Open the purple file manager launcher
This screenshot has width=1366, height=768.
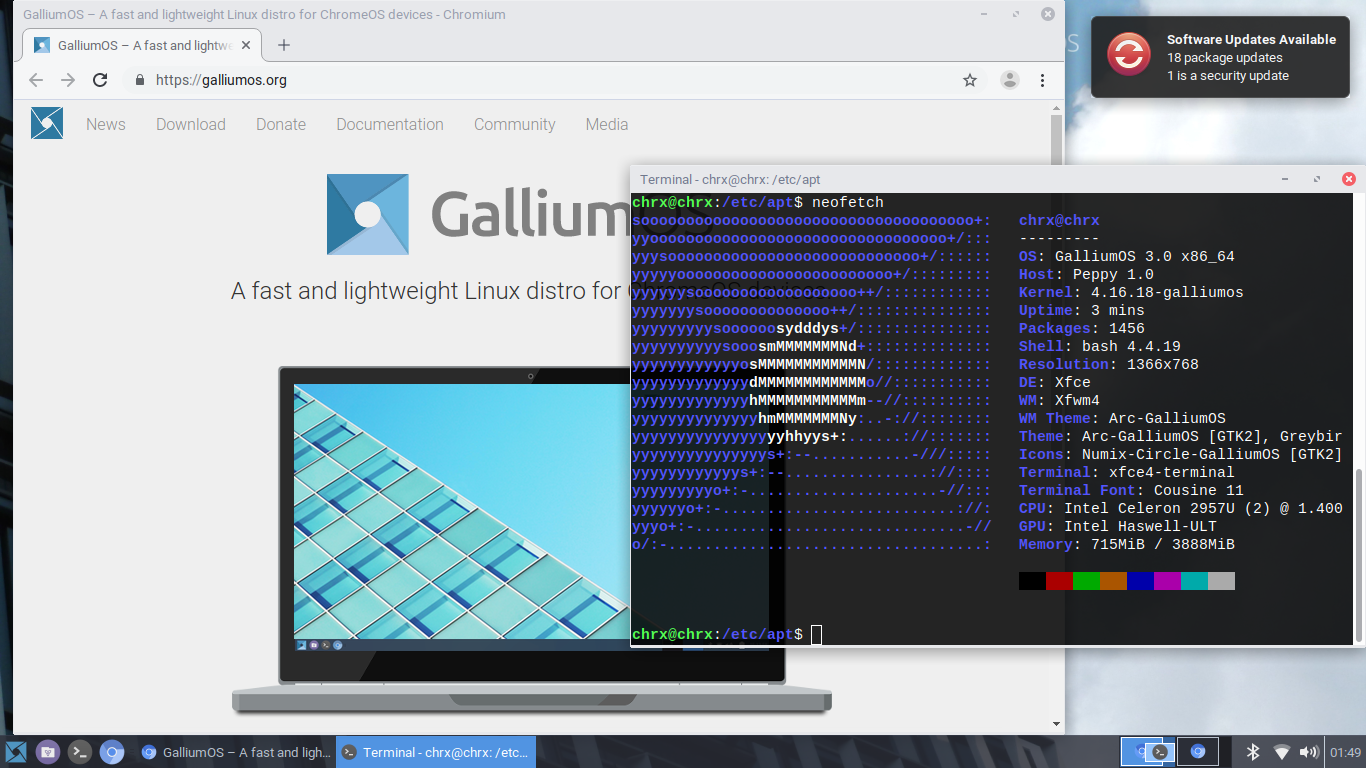[48, 752]
